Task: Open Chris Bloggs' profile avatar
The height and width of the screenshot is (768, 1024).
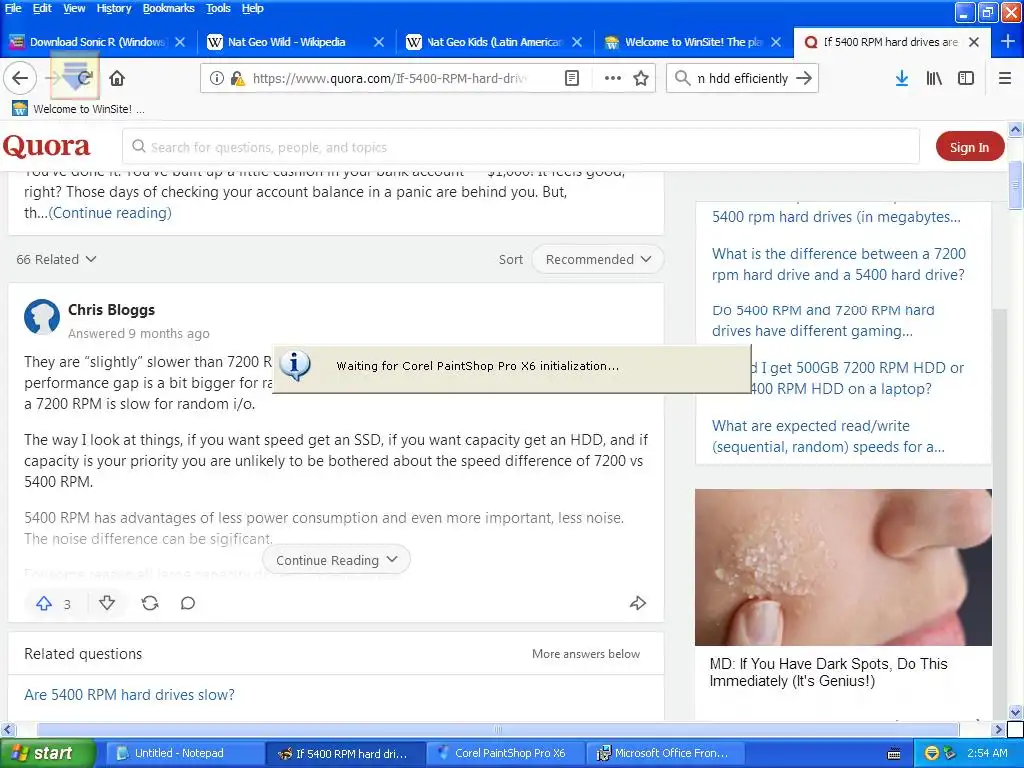Action: coord(42,317)
